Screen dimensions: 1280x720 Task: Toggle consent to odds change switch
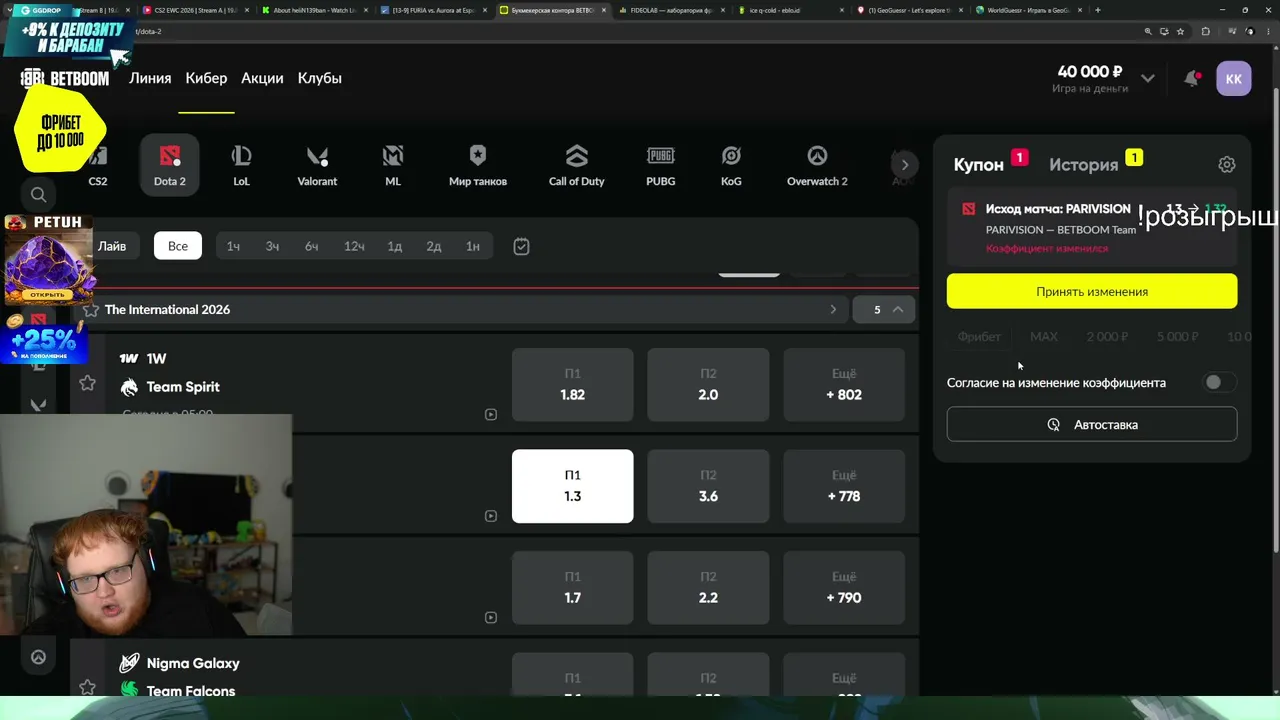1218,382
